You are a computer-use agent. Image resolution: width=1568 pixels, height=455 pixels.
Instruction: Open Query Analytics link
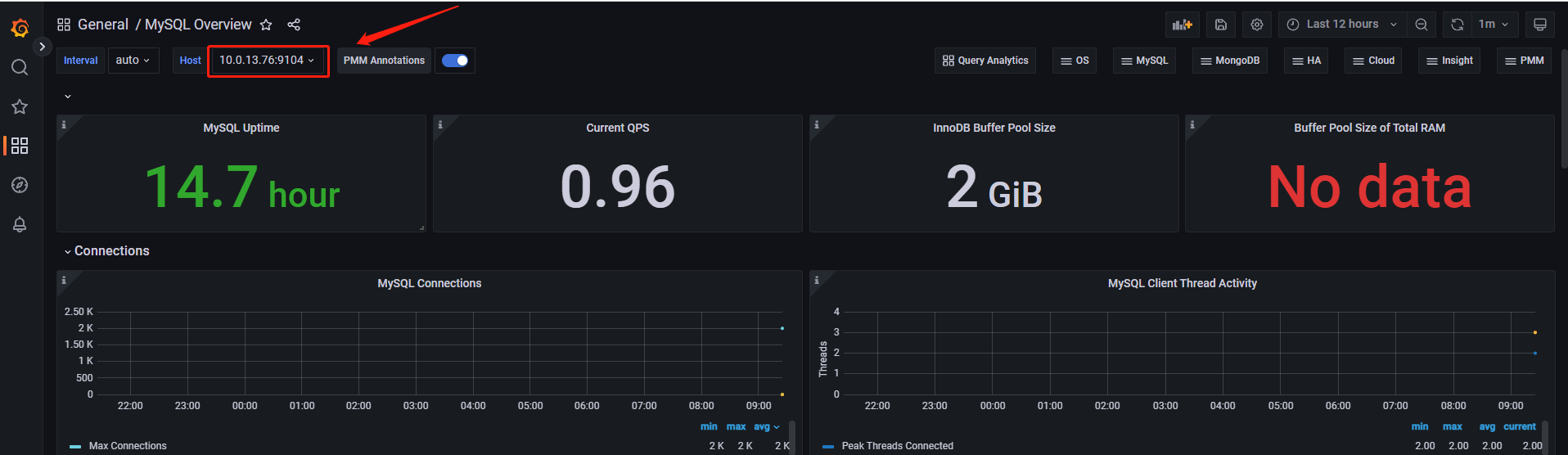tap(985, 61)
